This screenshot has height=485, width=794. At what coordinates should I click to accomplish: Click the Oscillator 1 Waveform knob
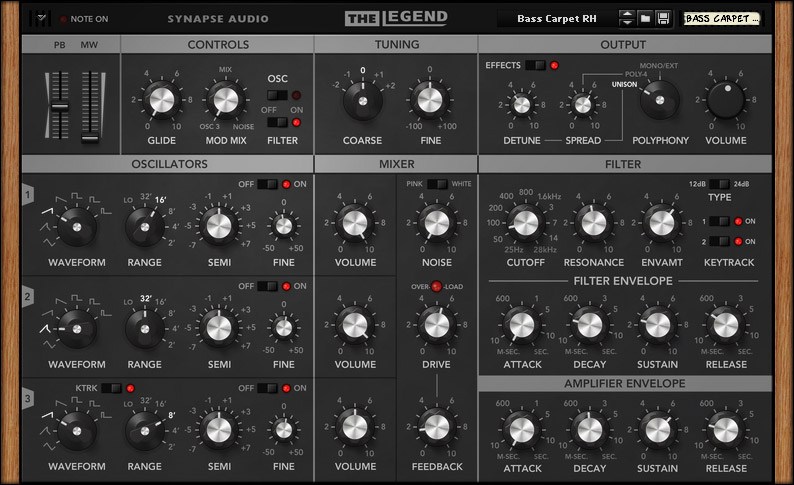coord(76,228)
